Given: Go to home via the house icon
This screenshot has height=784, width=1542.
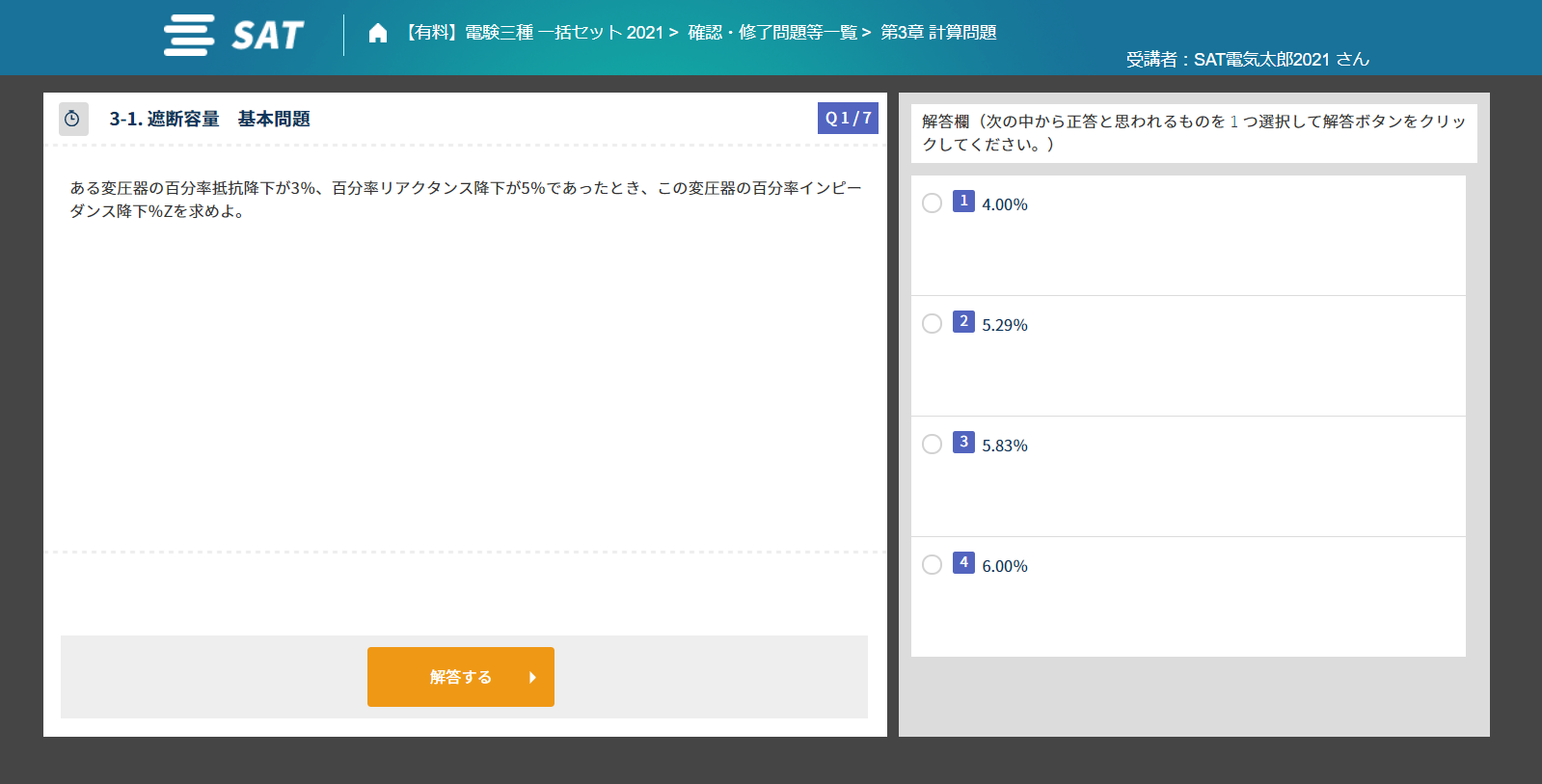Looking at the screenshot, I should point(378,34).
